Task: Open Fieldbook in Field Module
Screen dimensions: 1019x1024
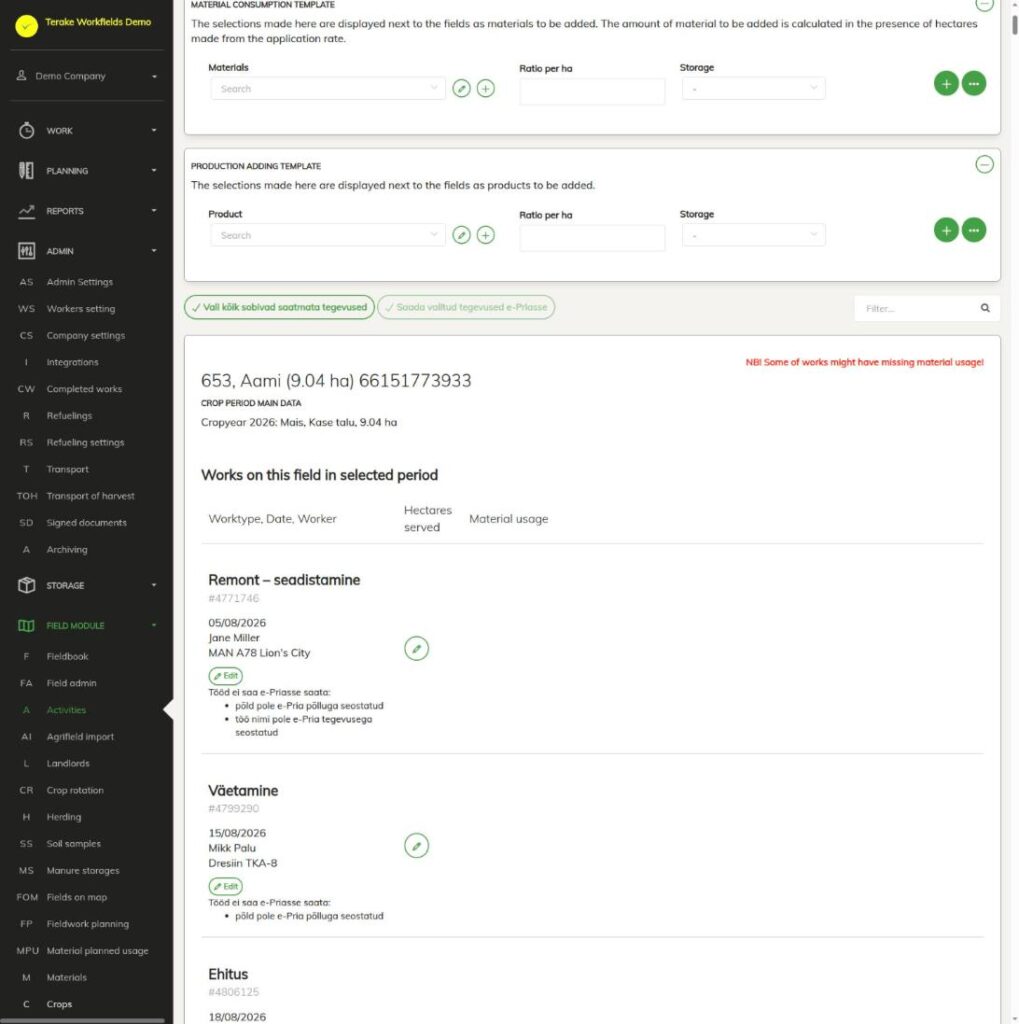Action: point(67,656)
